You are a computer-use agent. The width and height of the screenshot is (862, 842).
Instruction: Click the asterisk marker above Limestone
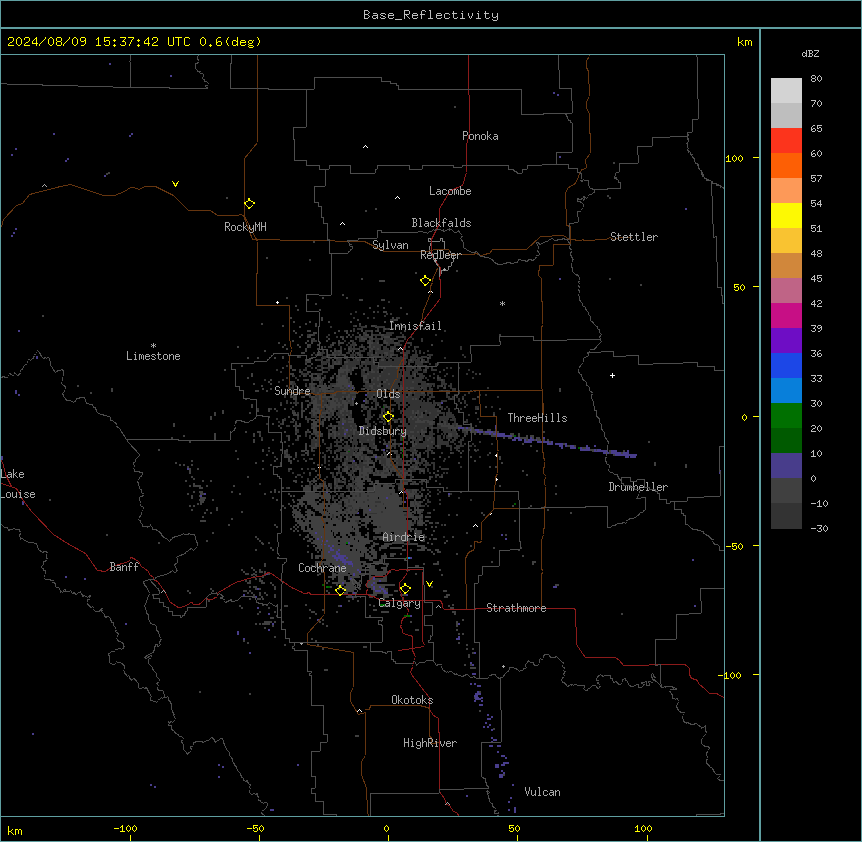click(153, 345)
